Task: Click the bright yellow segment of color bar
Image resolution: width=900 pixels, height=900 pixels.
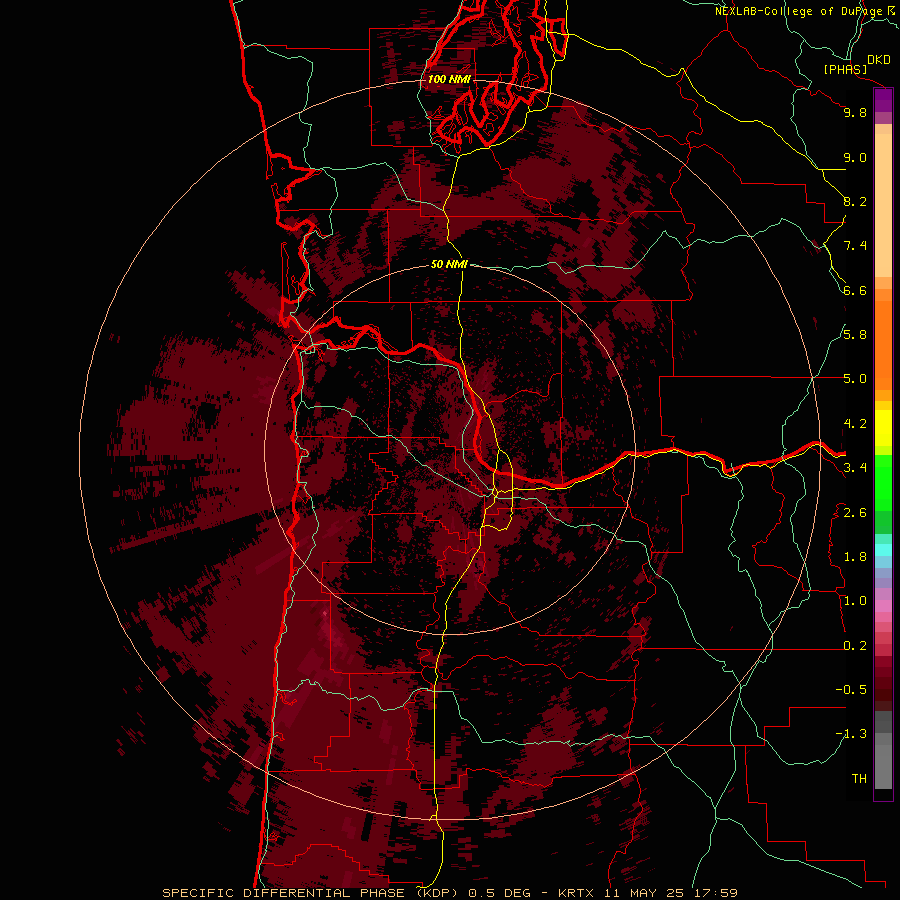Action: (883, 428)
